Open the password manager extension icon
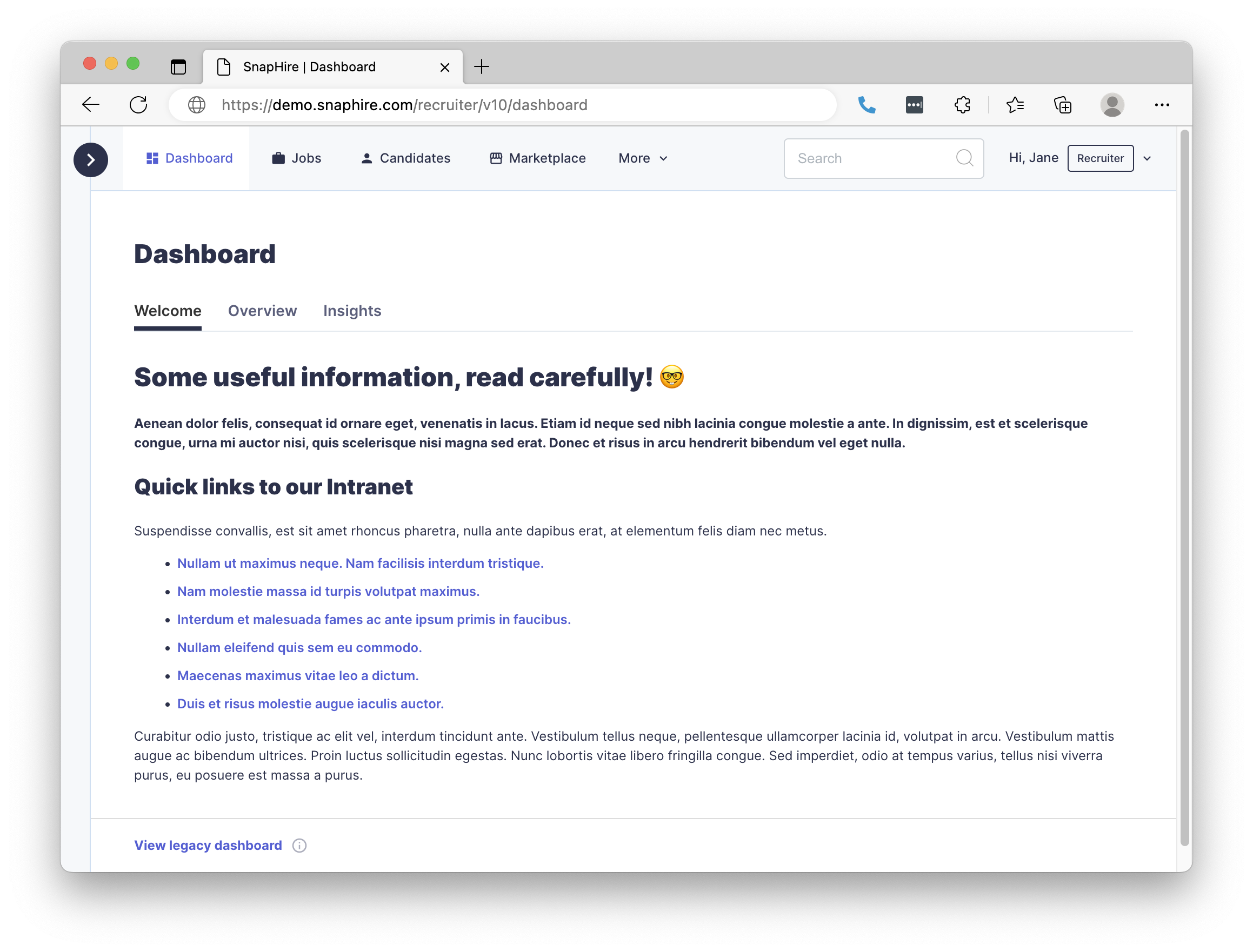Image resolution: width=1253 pixels, height=952 pixels. 914,105
